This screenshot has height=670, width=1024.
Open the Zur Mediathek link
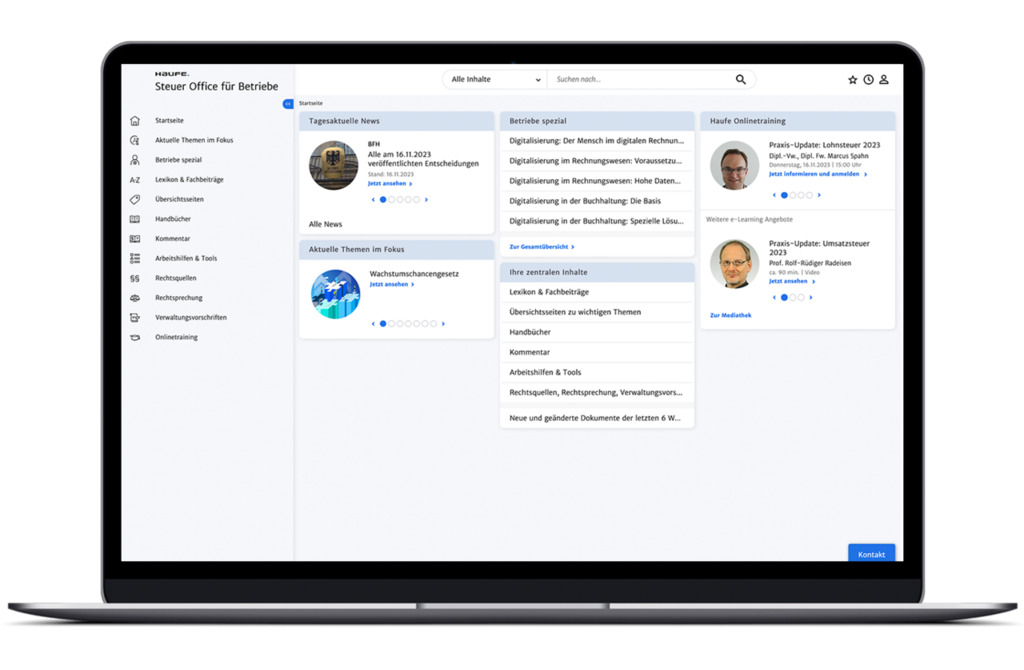click(x=730, y=315)
